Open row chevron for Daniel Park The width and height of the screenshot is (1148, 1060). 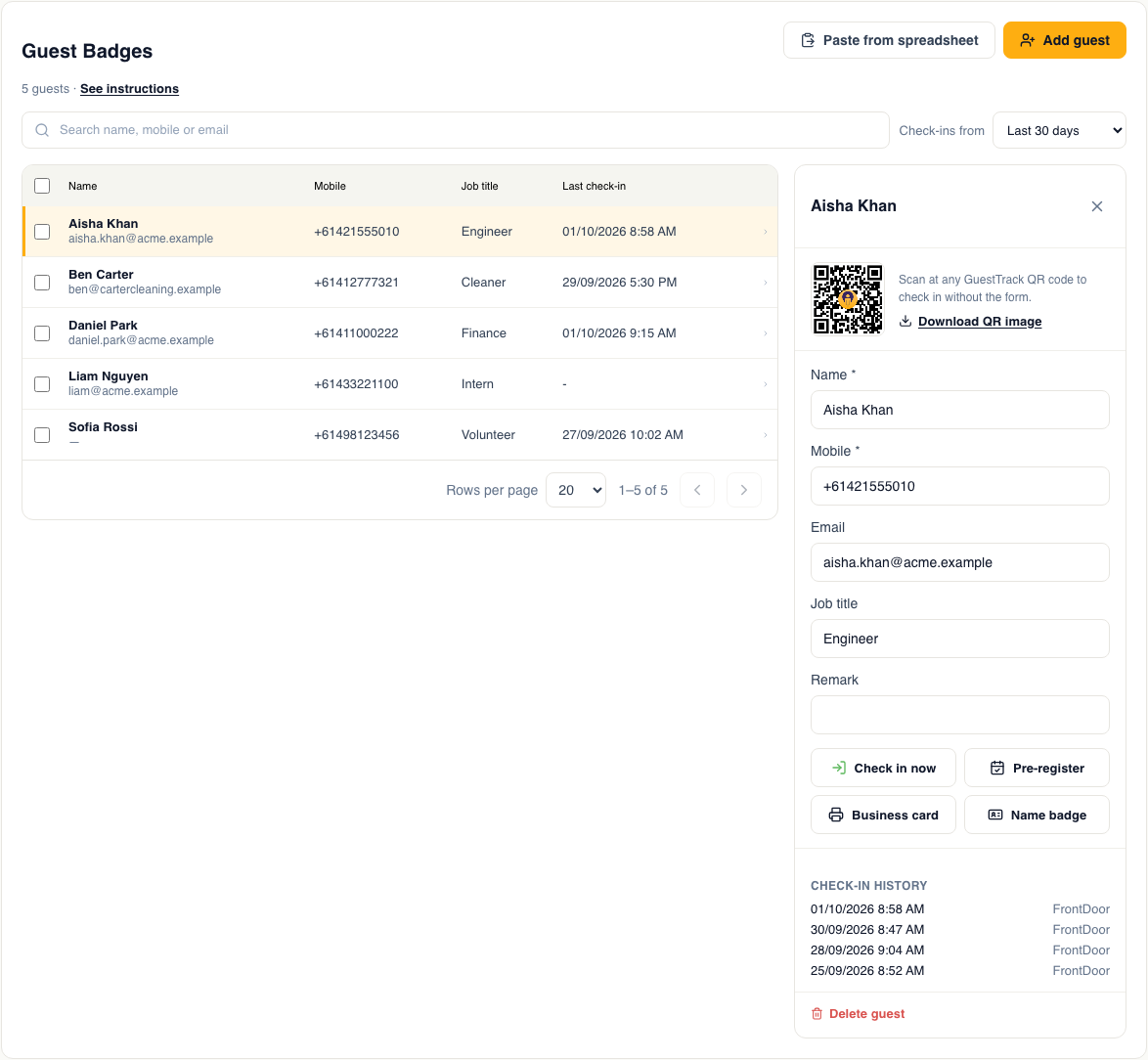[765, 333]
